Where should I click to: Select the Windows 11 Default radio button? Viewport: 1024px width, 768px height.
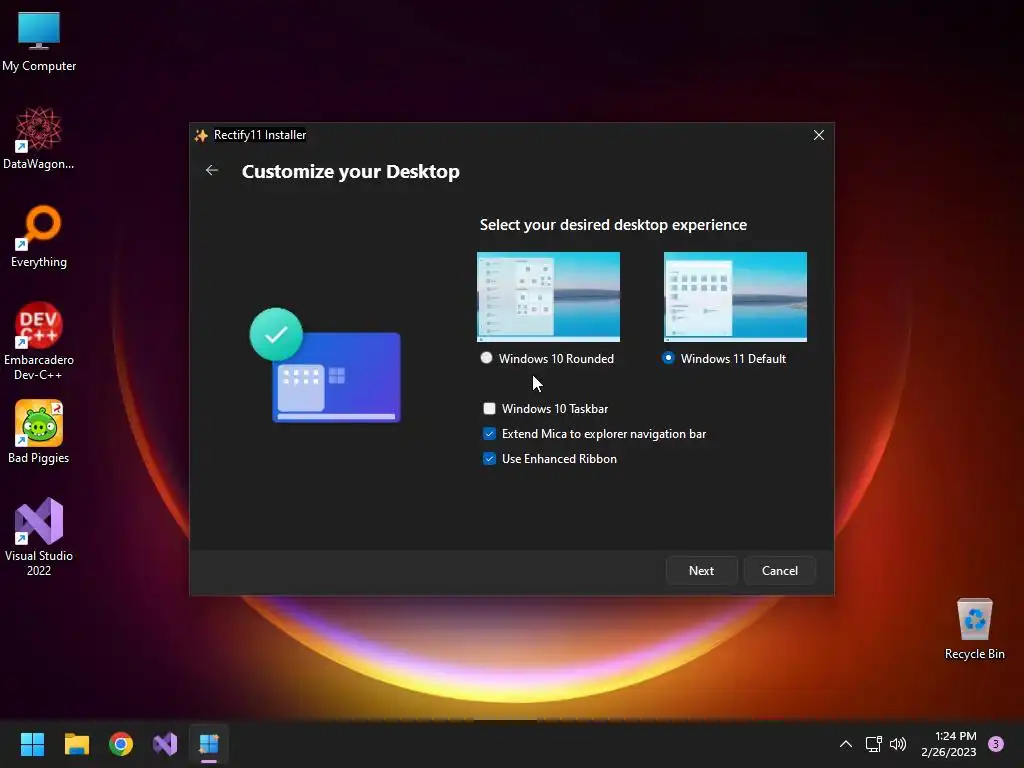coord(668,358)
